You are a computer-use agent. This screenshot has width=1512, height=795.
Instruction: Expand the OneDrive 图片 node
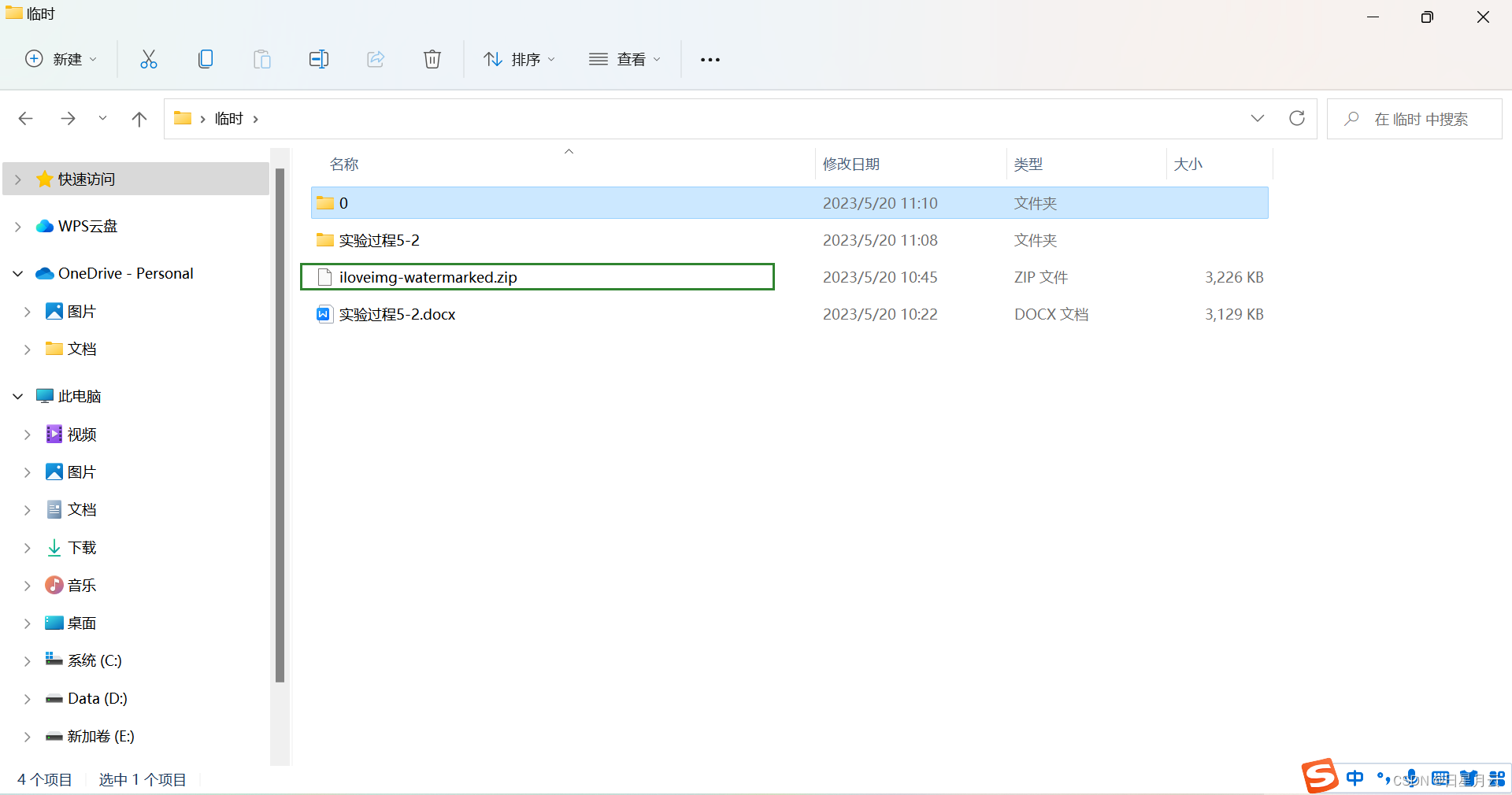pyautogui.click(x=28, y=312)
